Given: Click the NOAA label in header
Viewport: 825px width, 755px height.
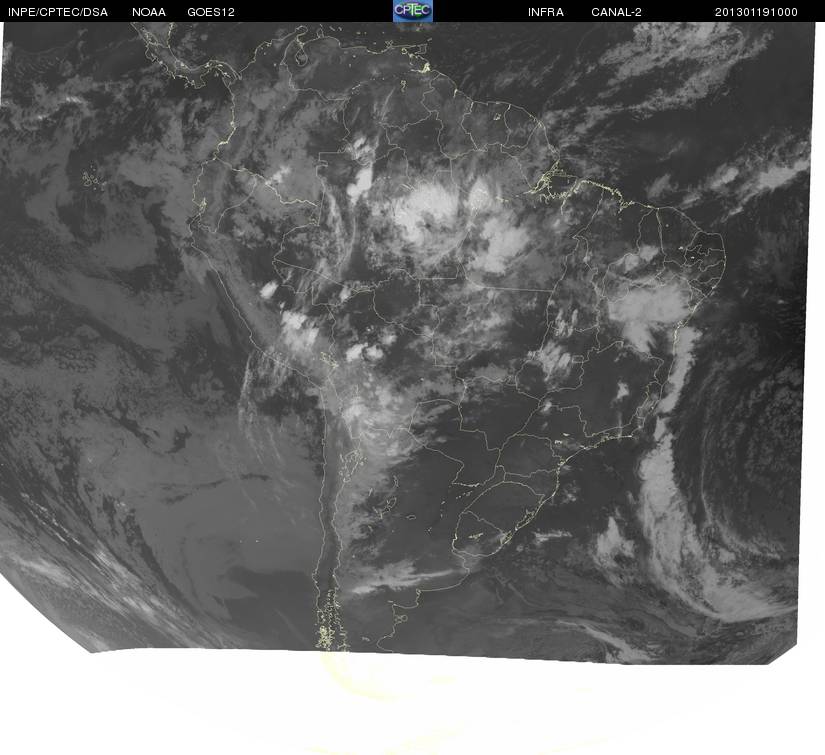Looking at the screenshot, I should (x=149, y=12).
